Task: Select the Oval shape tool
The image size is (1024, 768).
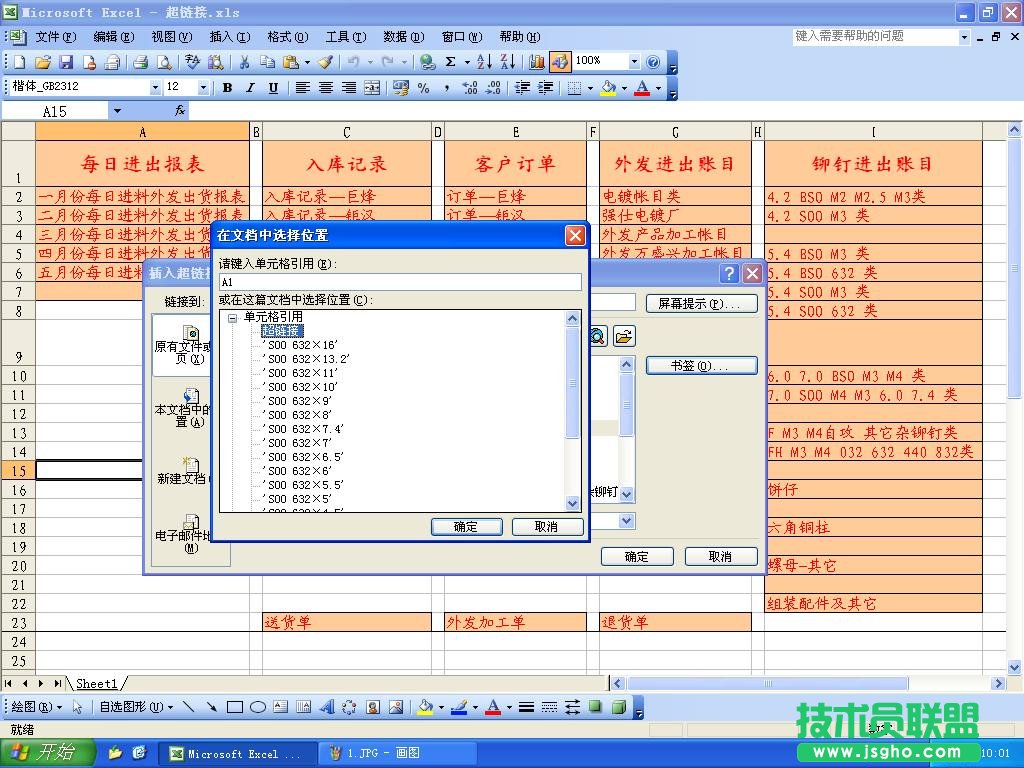Action: click(259, 707)
